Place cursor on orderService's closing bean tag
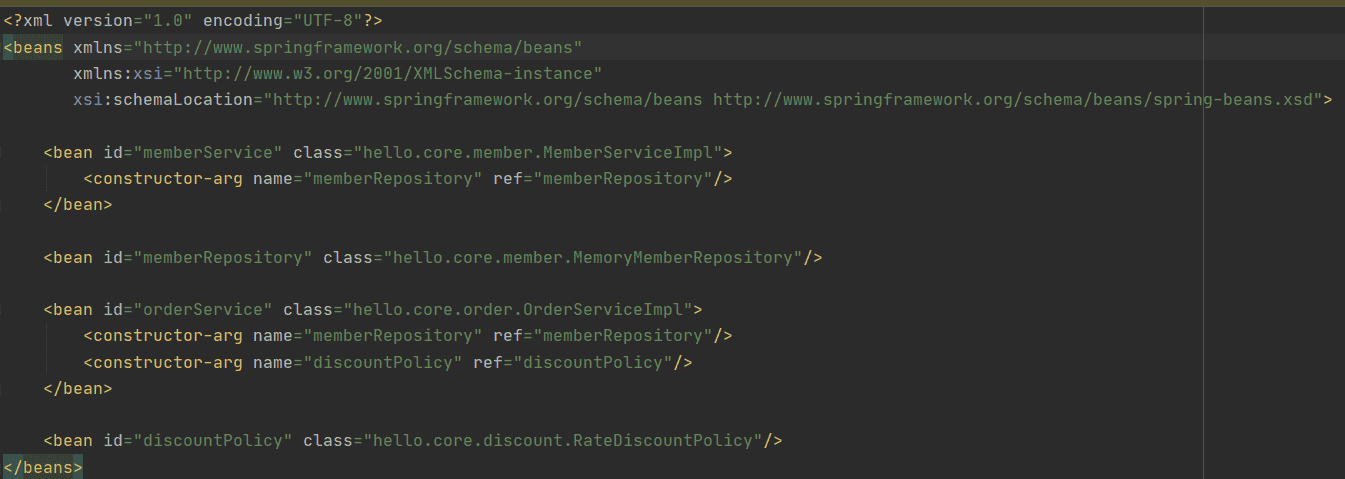Screen dimensions: 1345x479 coord(78,388)
